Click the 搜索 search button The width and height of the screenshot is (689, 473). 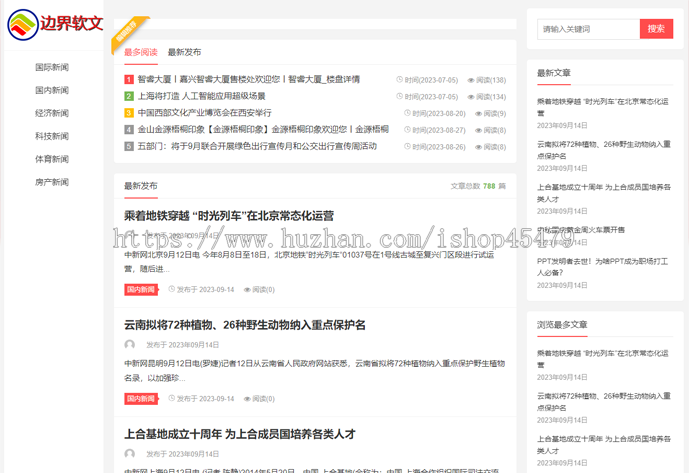(656, 29)
